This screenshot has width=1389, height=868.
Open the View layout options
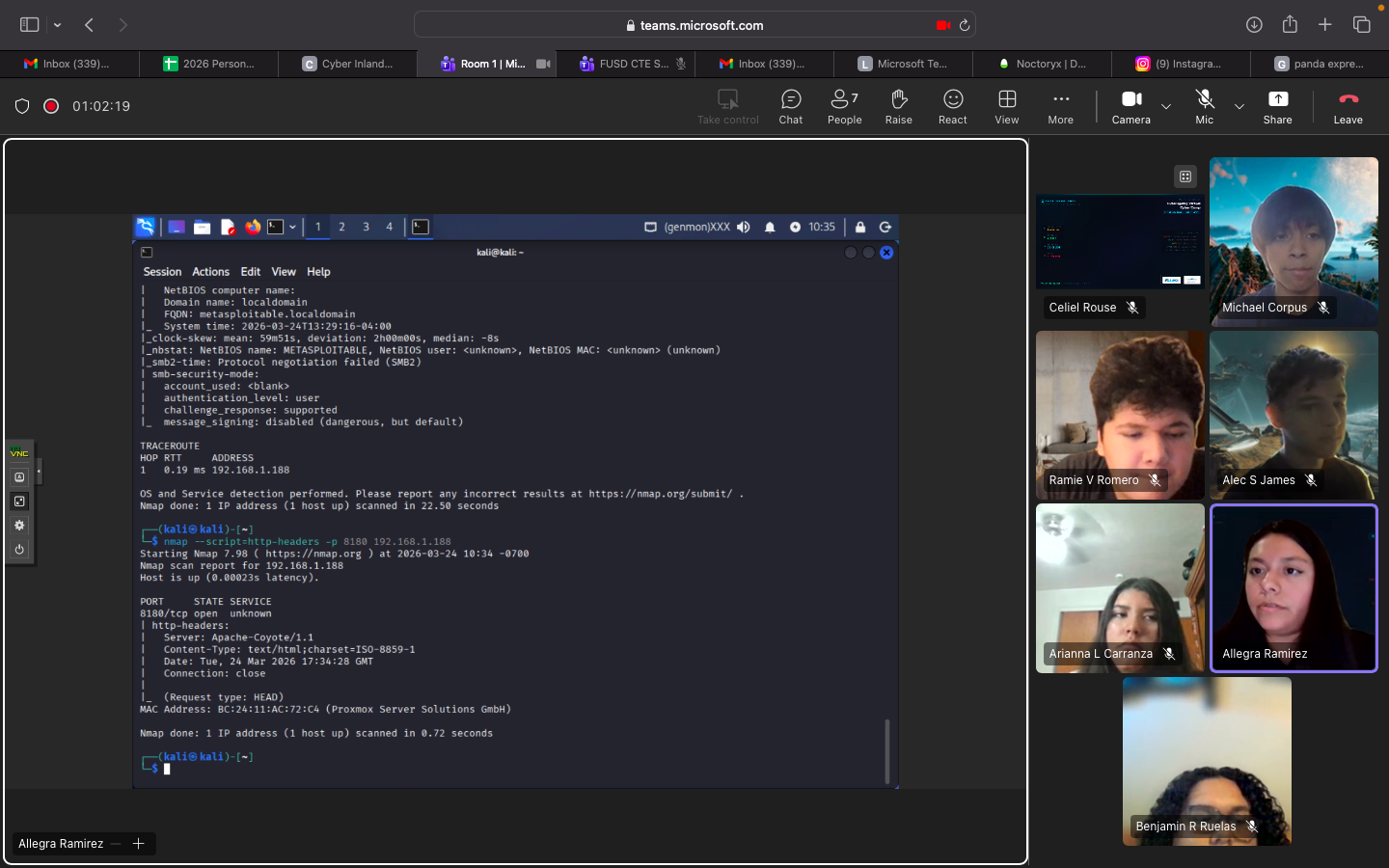1006,106
